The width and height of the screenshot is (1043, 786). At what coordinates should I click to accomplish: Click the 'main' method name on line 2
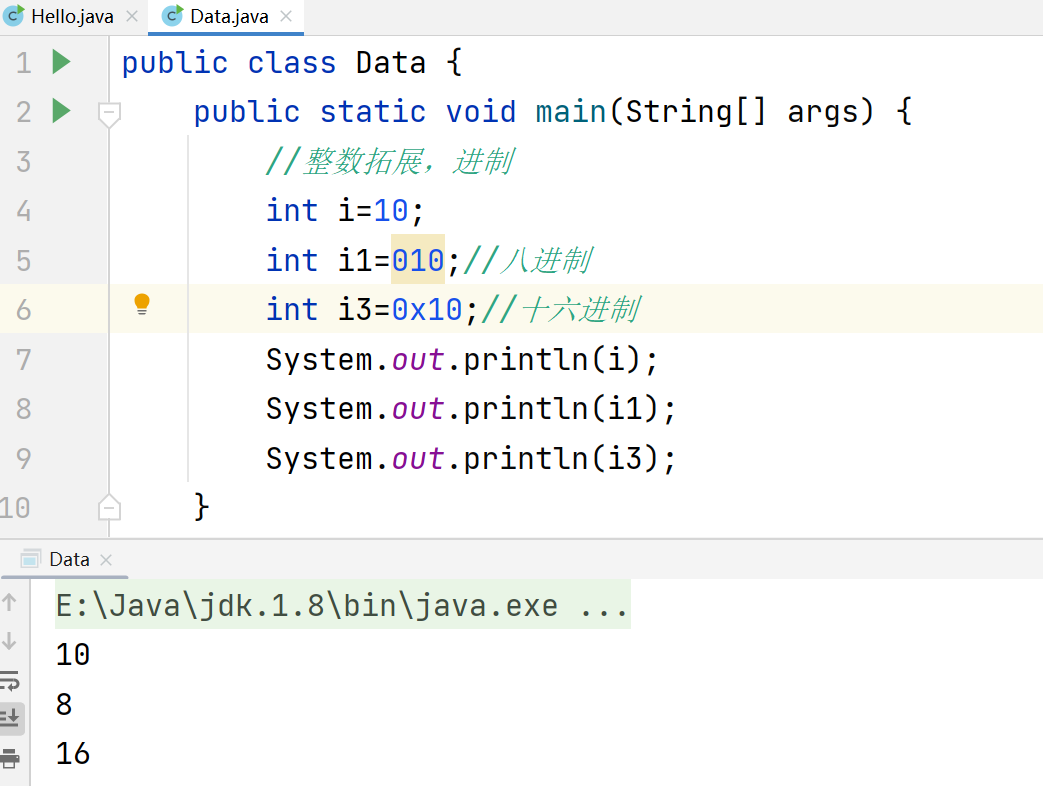pyautogui.click(x=571, y=111)
